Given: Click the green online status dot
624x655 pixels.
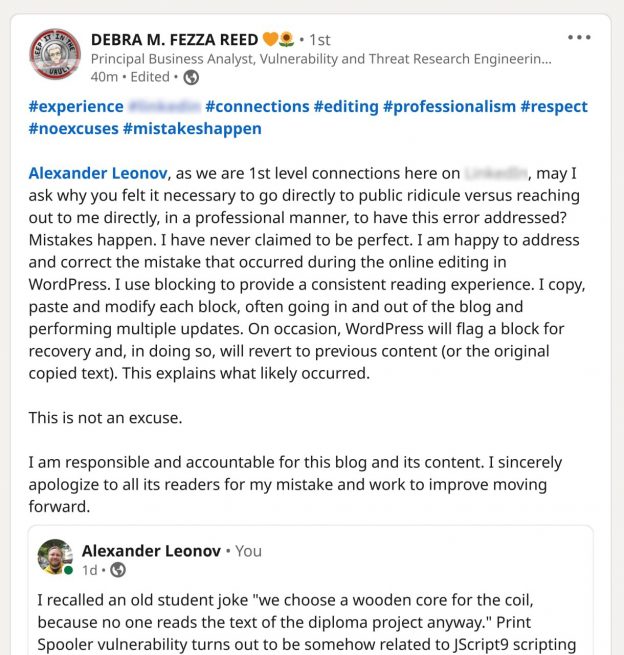Looking at the screenshot, I should 68,570.
